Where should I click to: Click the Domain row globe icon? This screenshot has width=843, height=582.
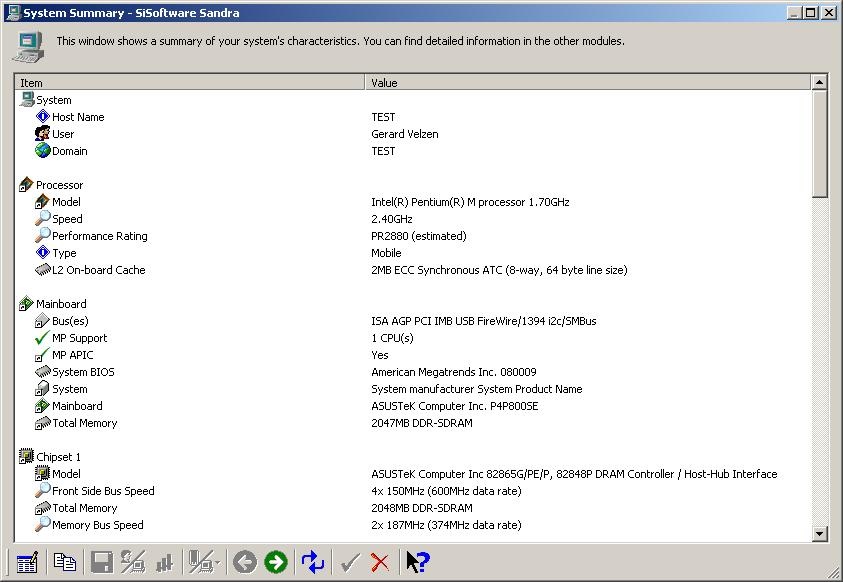pos(42,150)
